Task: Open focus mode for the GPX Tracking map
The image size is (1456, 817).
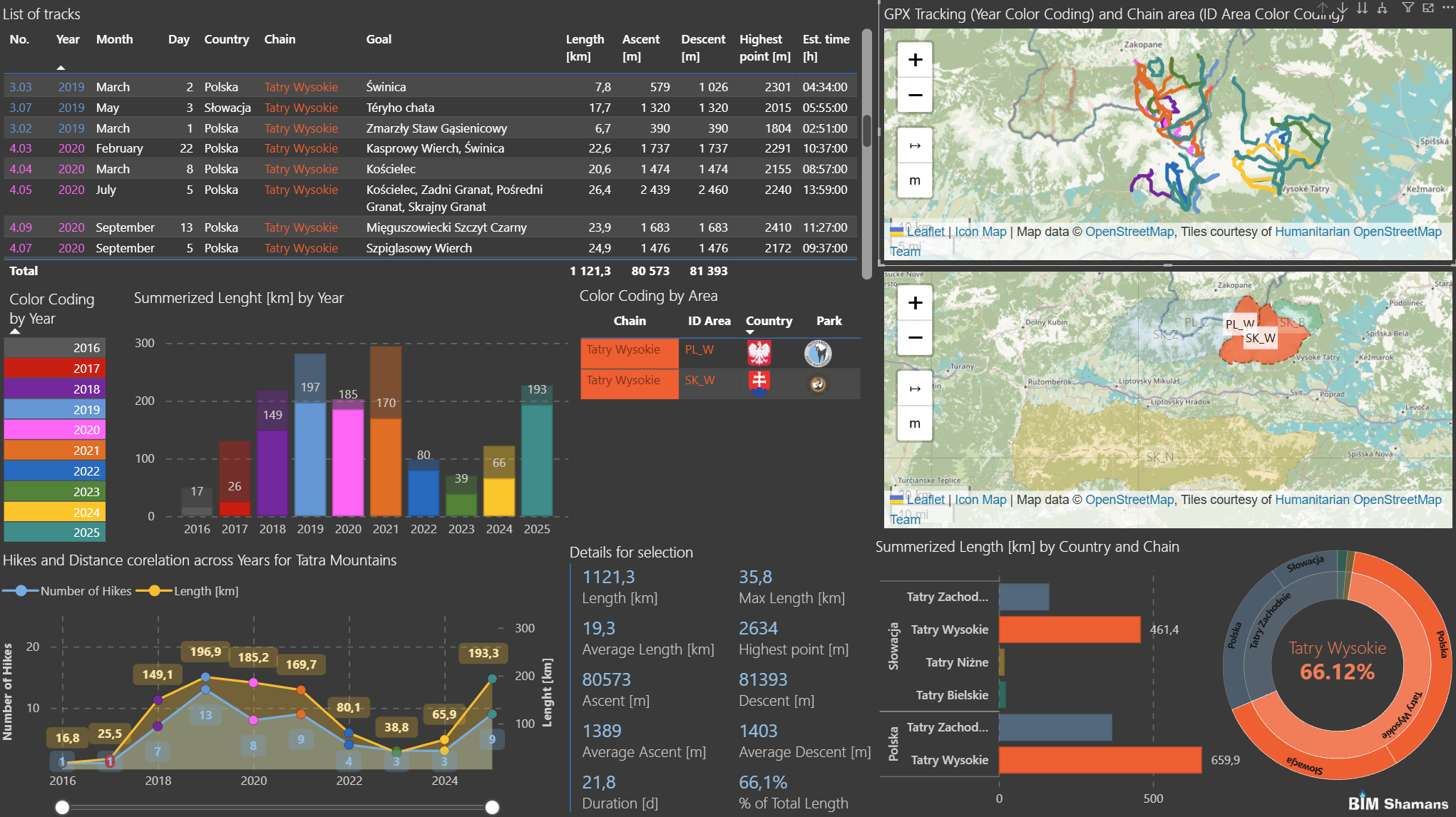Action: [x=1428, y=9]
